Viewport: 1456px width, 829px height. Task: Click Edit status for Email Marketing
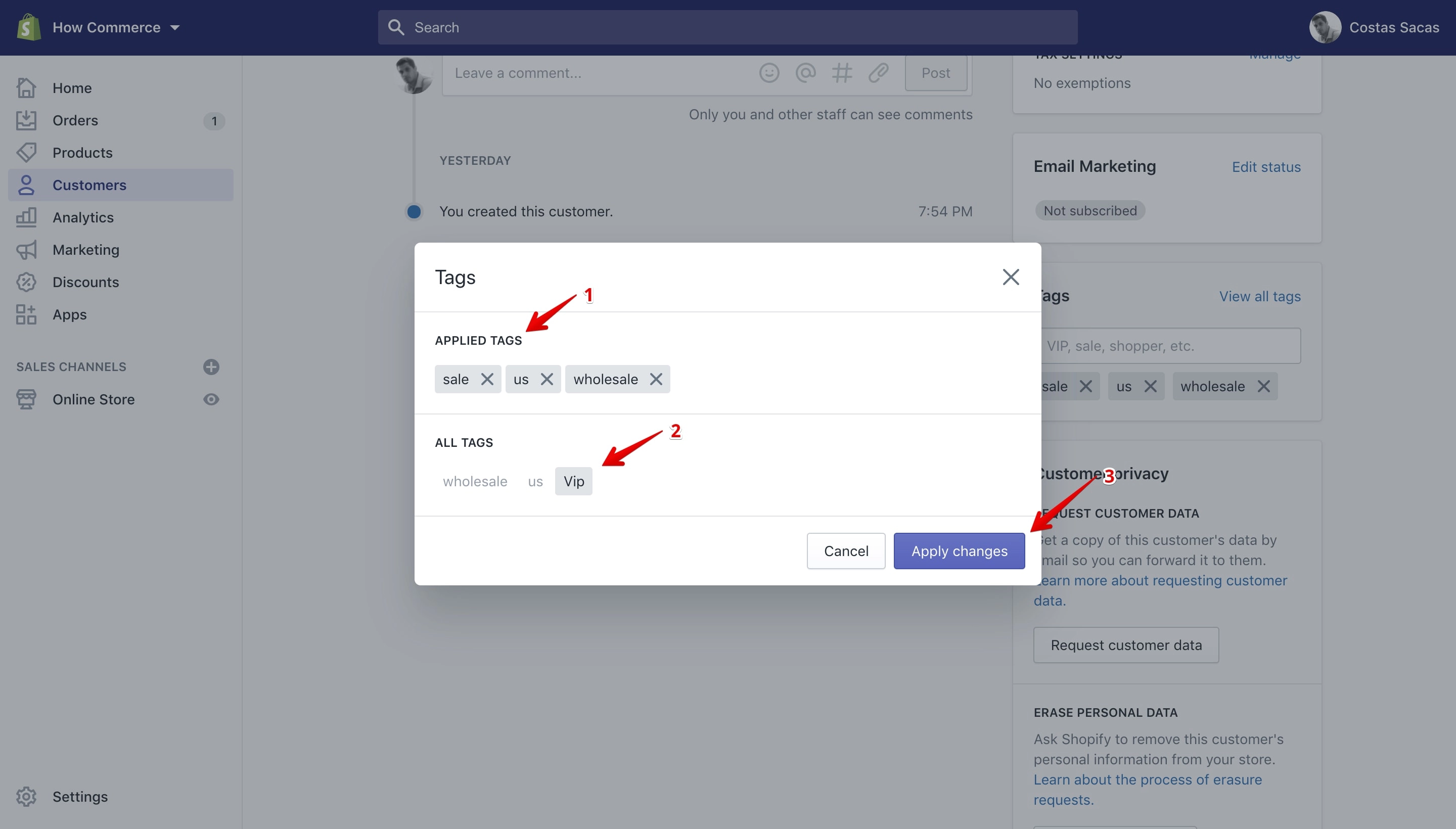pos(1266,167)
